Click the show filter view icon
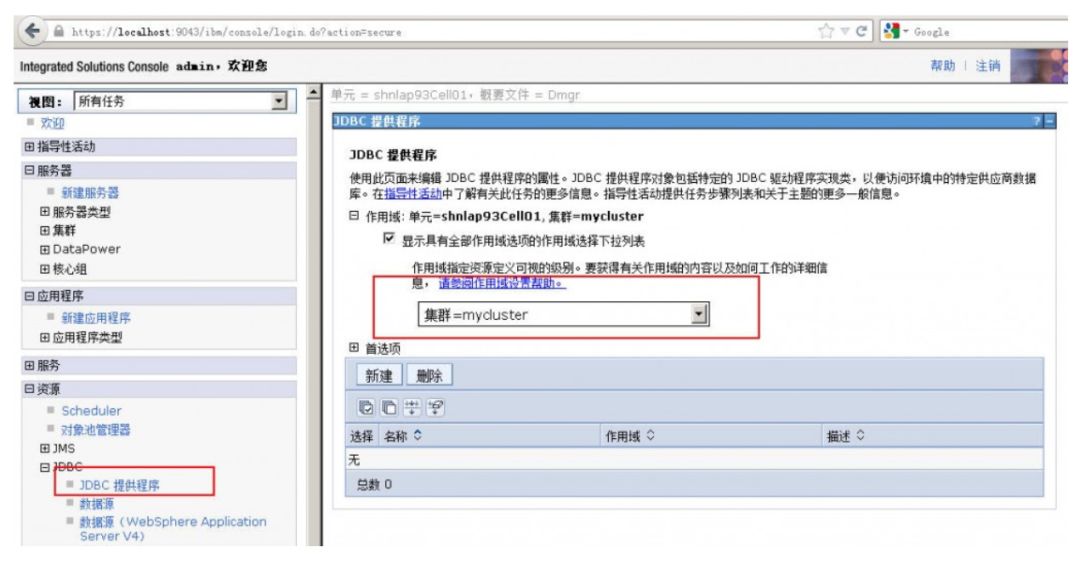The width and height of the screenshot is (1080, 570). pos(412,408)
